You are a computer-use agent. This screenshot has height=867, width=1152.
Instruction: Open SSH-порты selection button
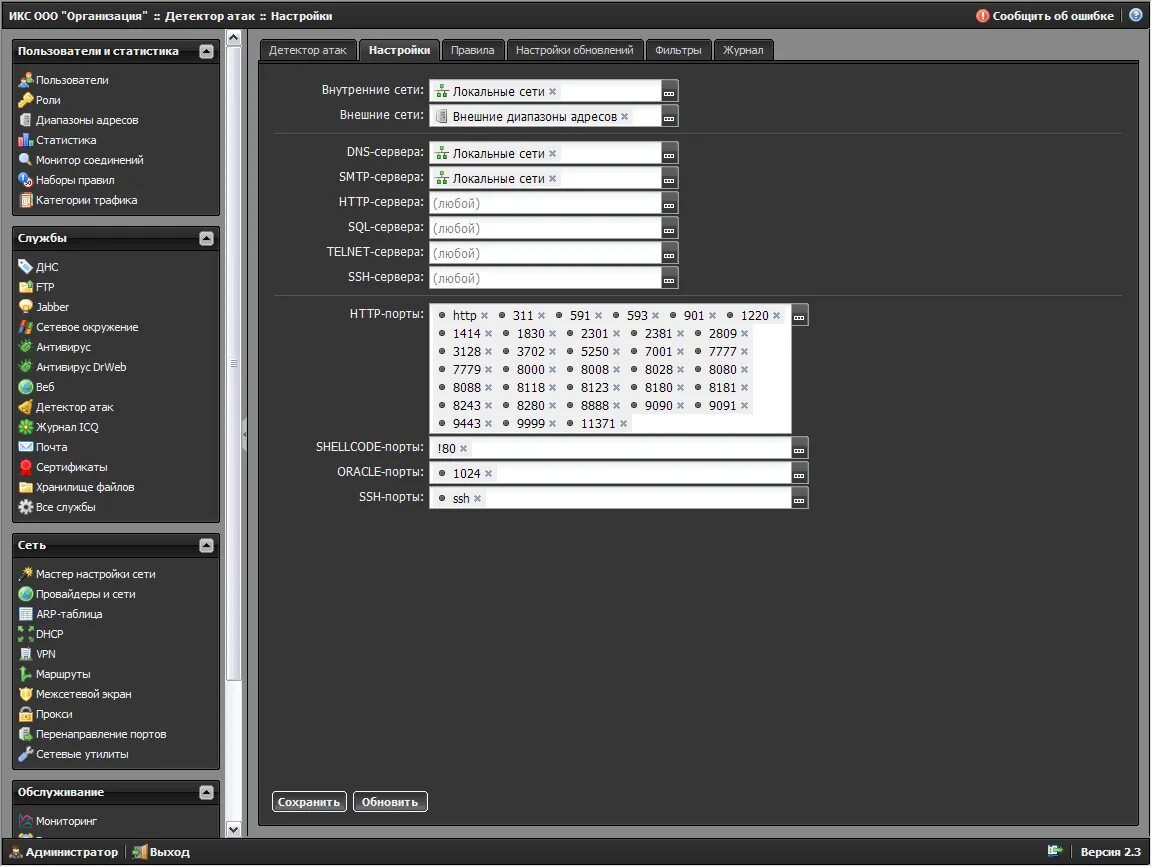799,498
